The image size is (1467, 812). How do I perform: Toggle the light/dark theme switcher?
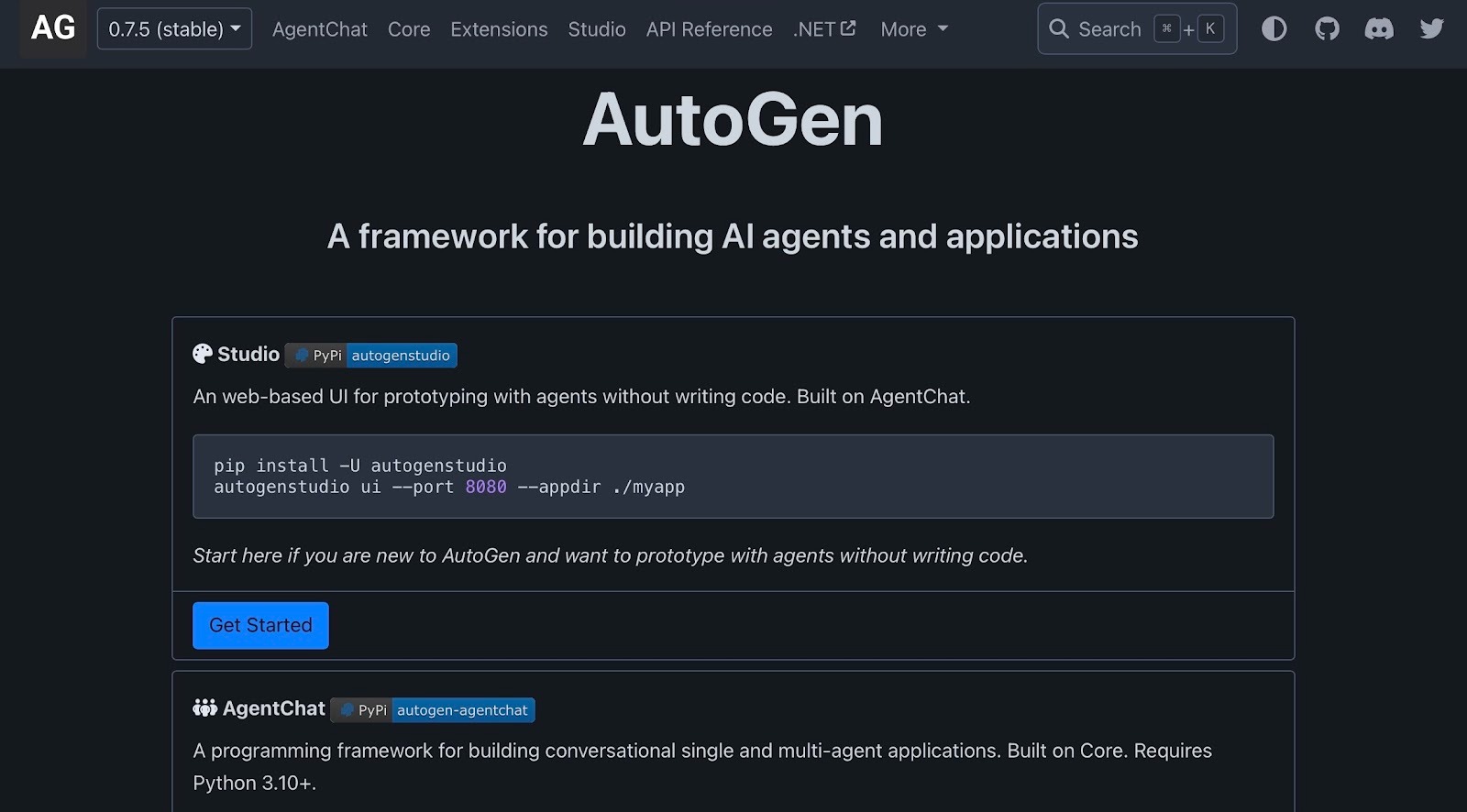click(1274, 28)
